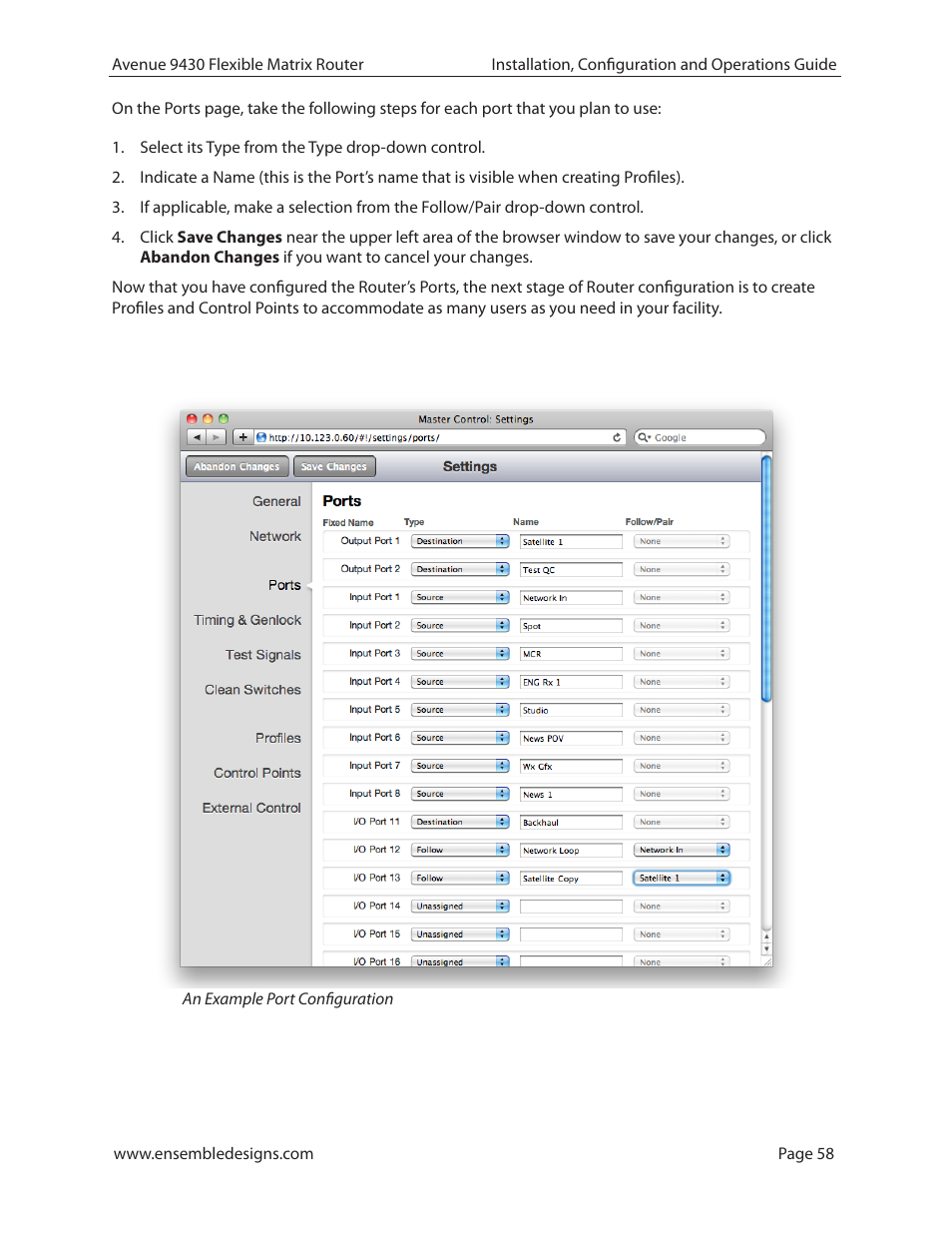Click the Name field containing Satellite Copy

pyautogui.click(x=571, y=879)
